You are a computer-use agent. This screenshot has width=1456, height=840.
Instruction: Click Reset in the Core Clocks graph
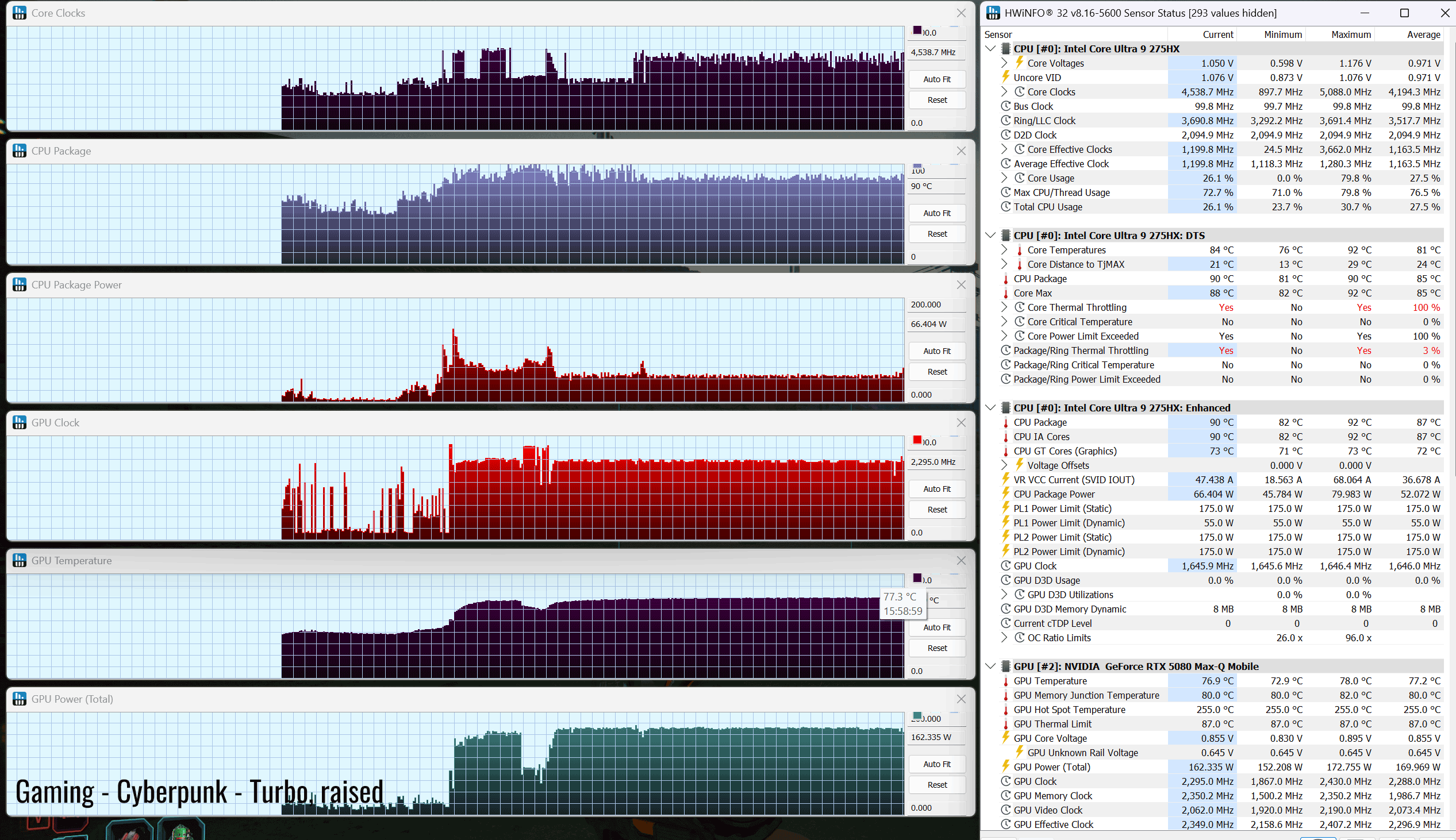click(x=937, y=100)
